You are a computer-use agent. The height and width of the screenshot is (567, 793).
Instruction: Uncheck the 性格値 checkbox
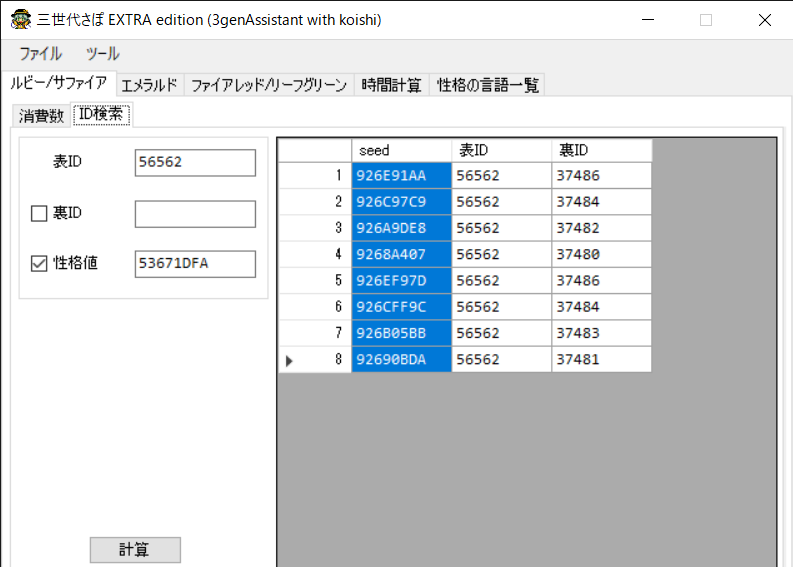(39, 264)
